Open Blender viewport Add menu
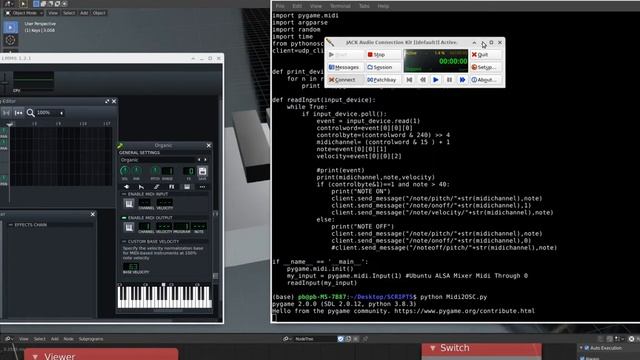The width and height of the screenshot is (640, 360). 84,13
